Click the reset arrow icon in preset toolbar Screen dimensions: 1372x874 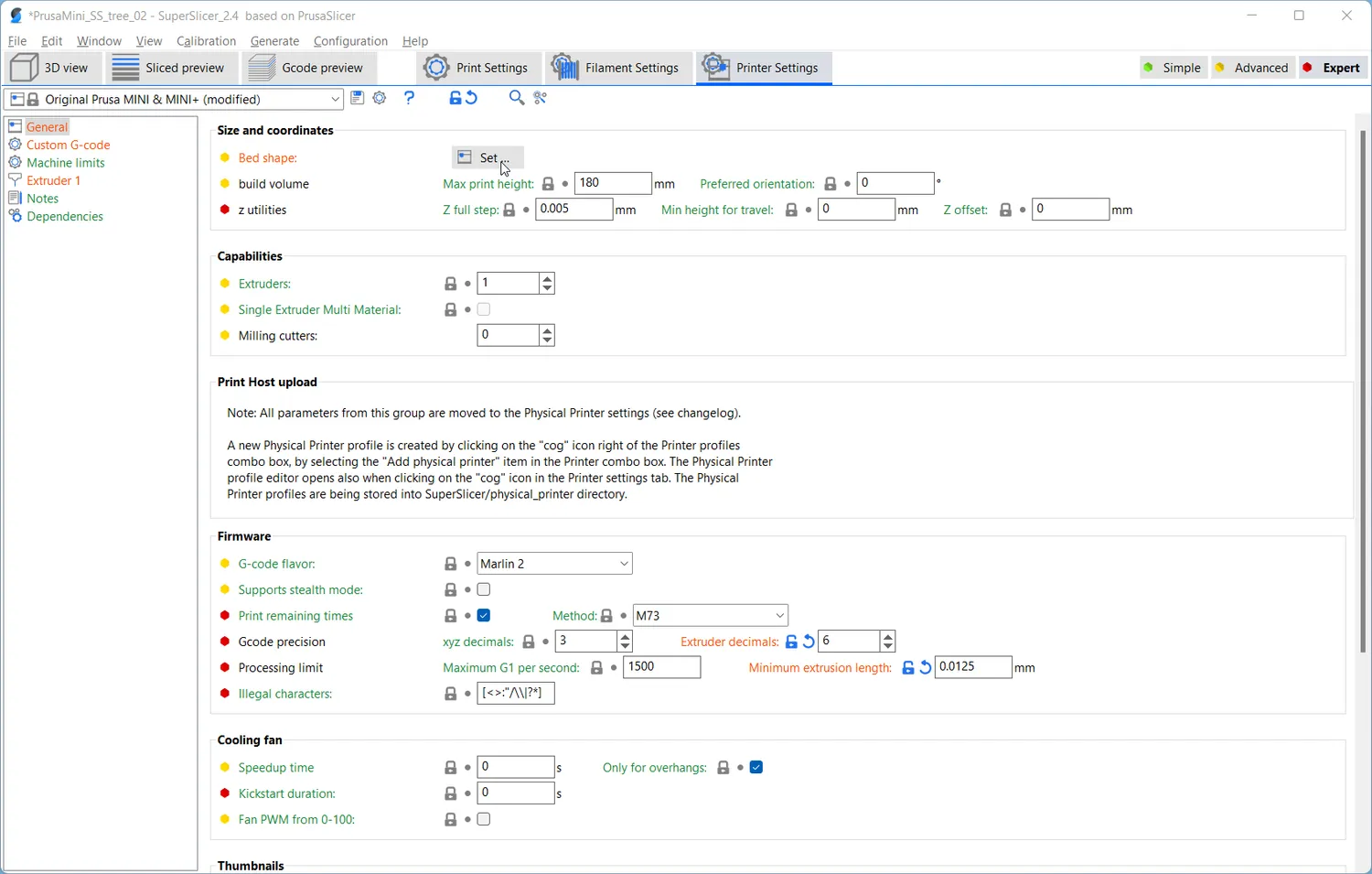tap(472, 98)
